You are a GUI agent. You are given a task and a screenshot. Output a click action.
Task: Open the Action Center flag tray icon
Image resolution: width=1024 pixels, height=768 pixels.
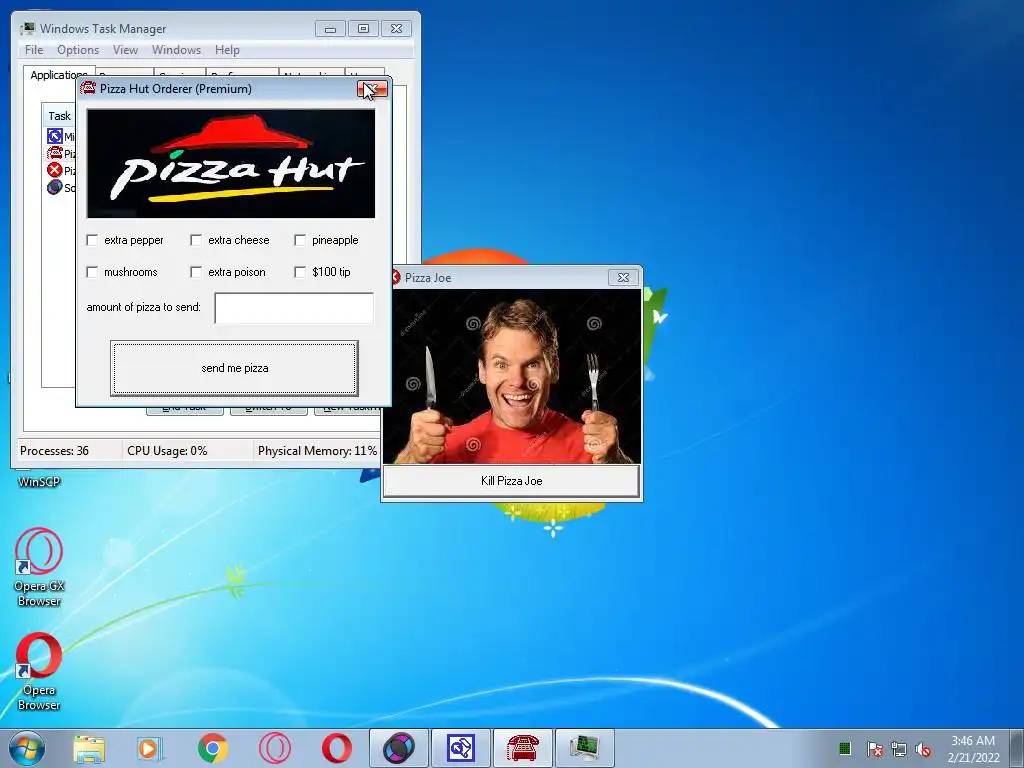tap(874, 749)
